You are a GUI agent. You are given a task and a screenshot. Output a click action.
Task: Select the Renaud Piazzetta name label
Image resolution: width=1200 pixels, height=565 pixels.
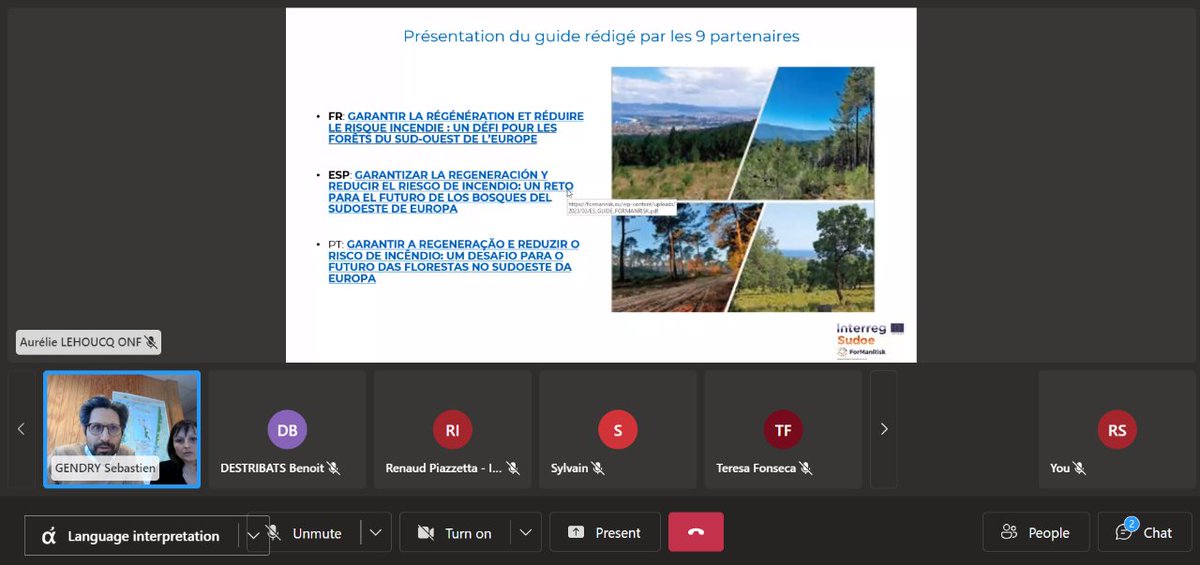pos(444,468)
